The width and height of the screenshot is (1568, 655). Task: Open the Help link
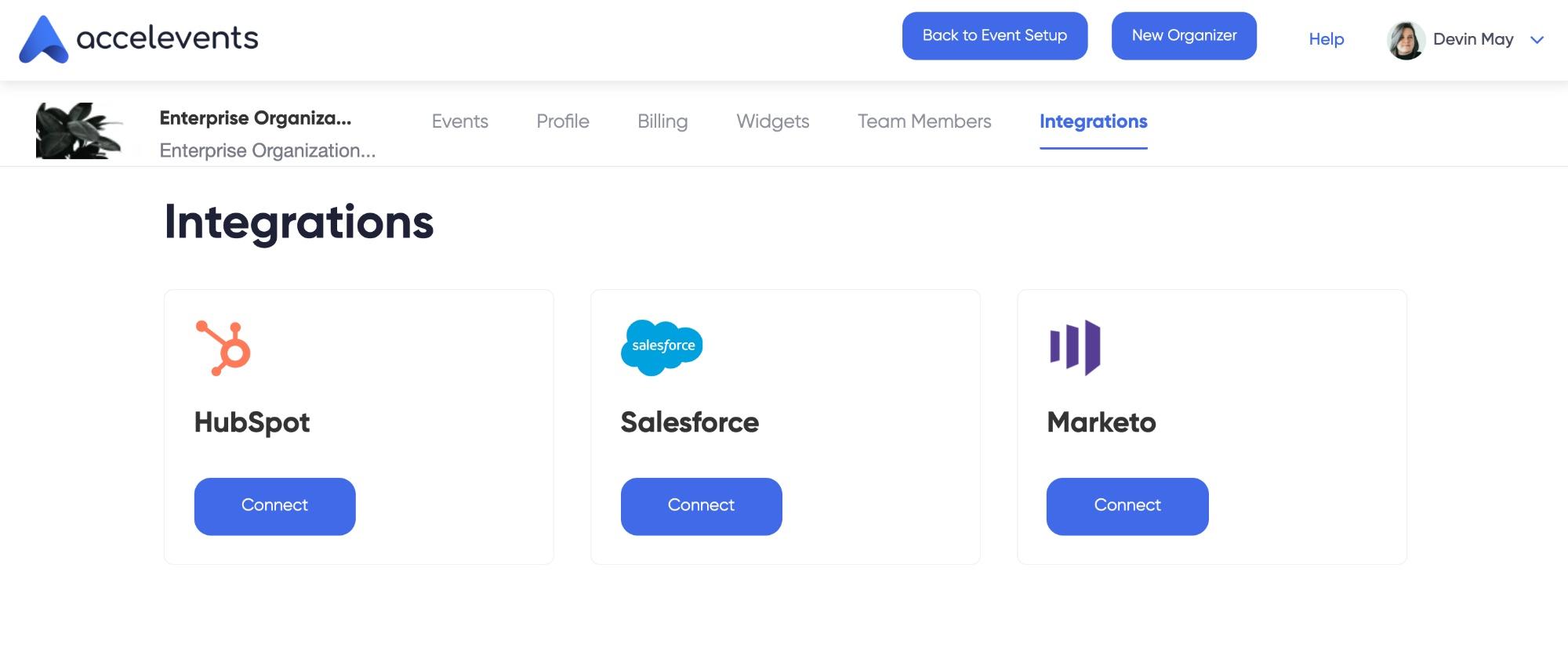pyautogui.click(x=1326, y=39)
